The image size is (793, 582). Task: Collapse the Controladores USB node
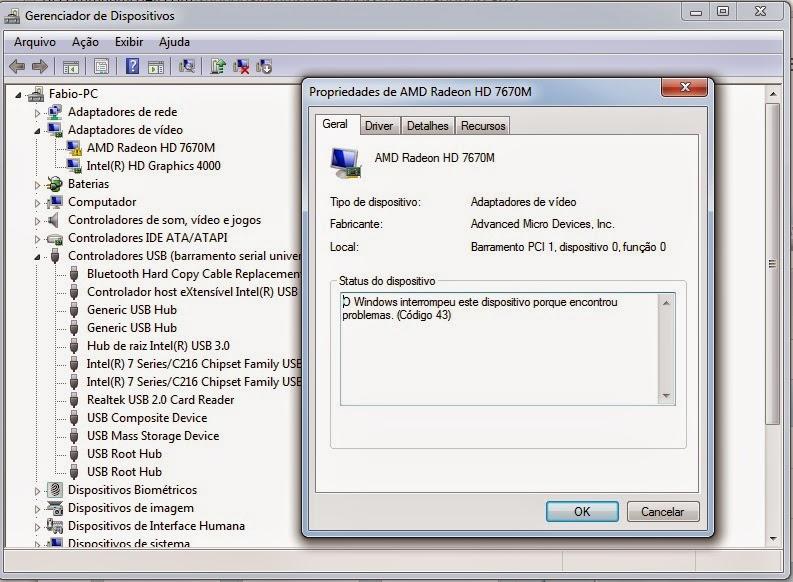37,257
